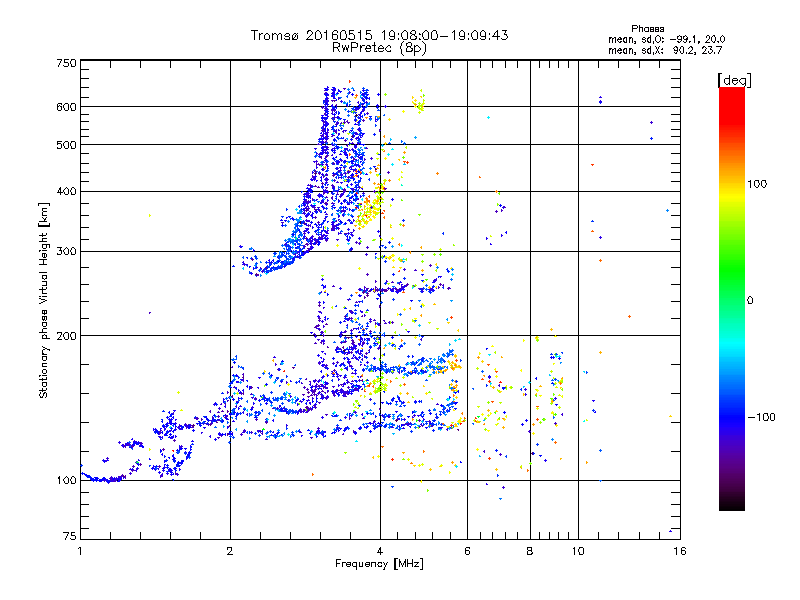Click the colorbar '0' tick label

coord(750,300)
